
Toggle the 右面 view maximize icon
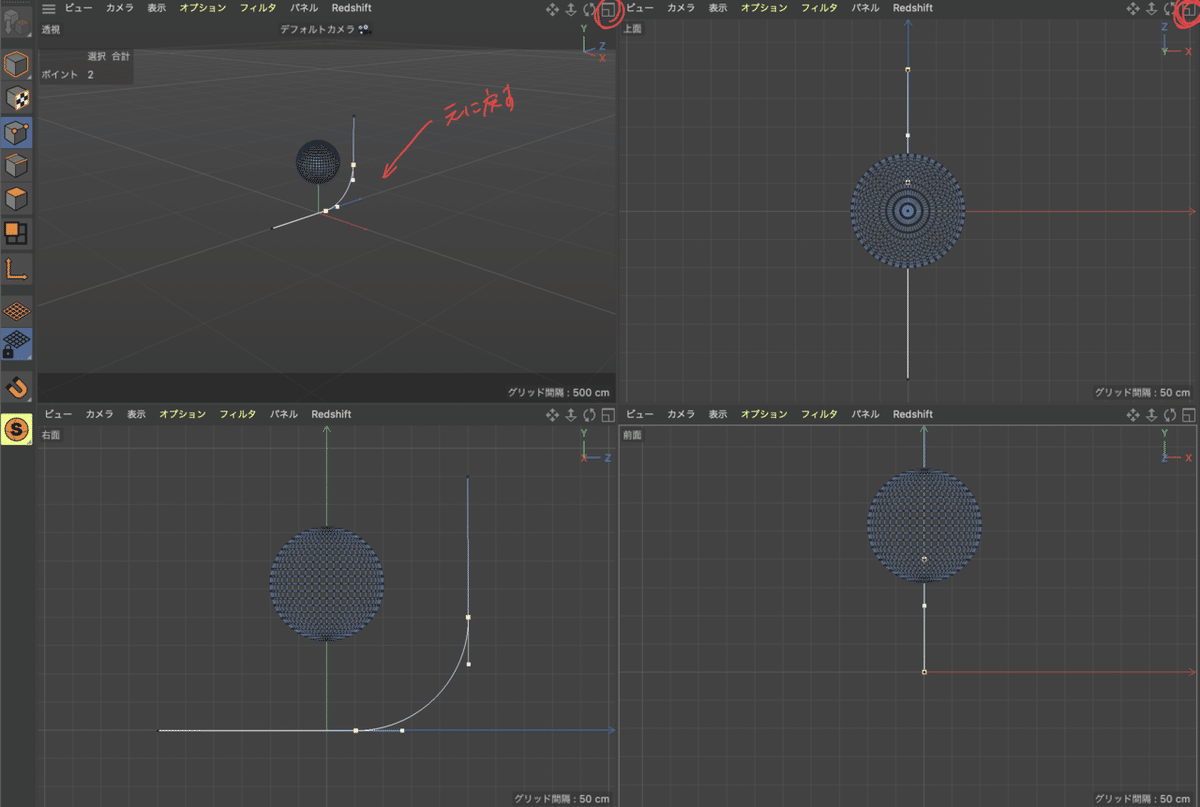coord(608,414)
